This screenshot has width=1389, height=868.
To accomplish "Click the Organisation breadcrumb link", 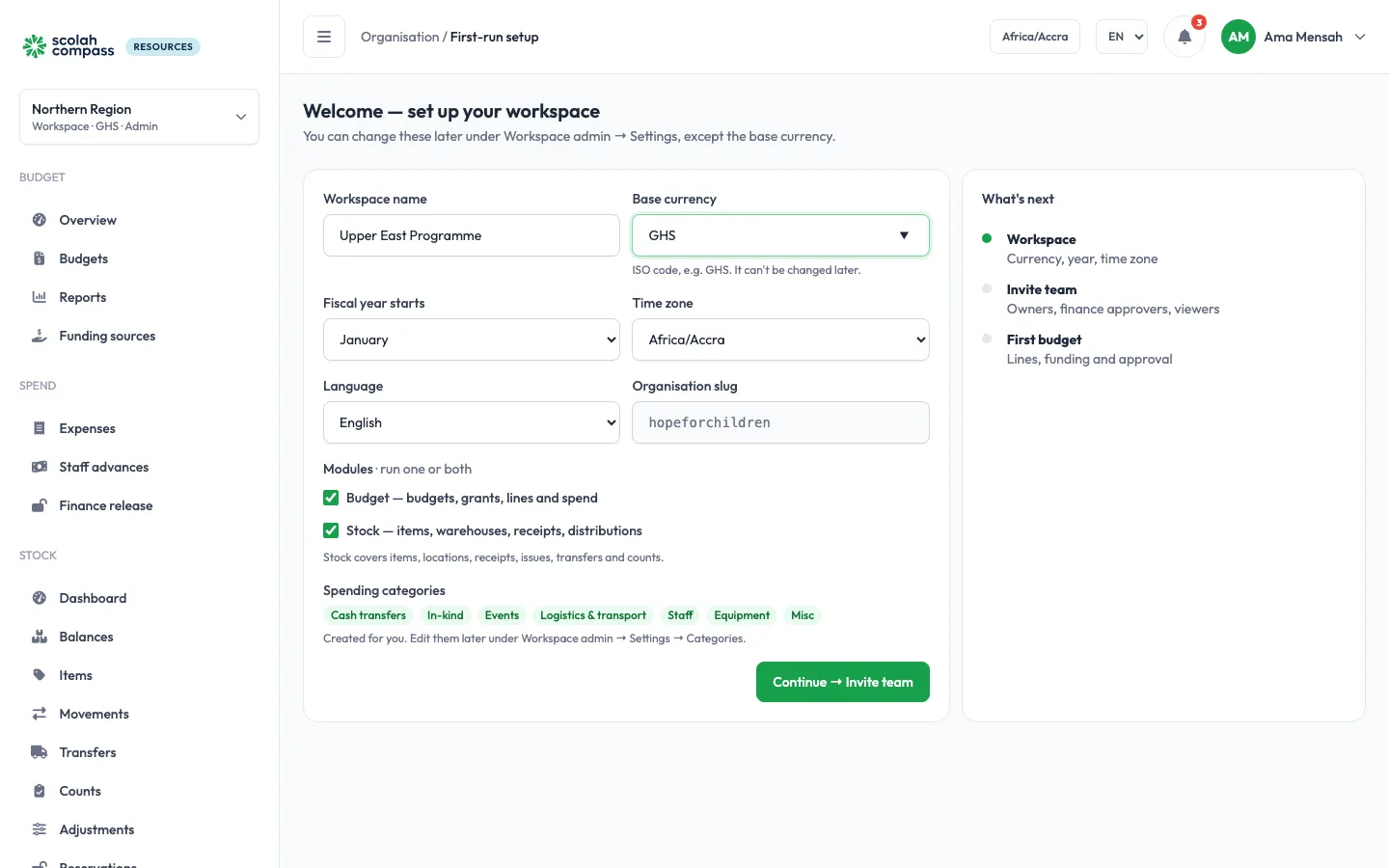I will coord(399,37).
